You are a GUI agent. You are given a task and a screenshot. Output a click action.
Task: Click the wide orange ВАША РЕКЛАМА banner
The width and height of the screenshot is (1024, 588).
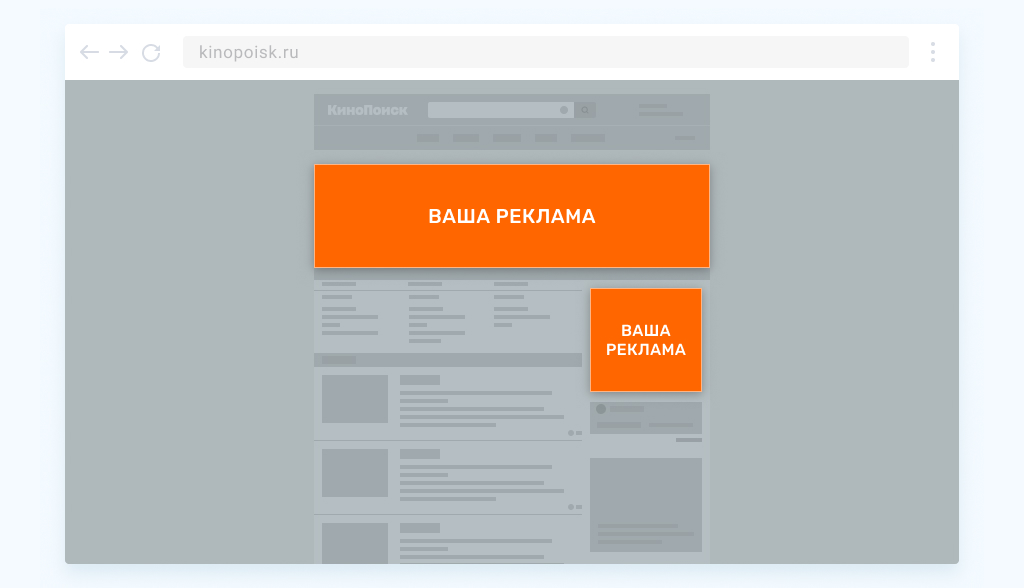(512, 216)
